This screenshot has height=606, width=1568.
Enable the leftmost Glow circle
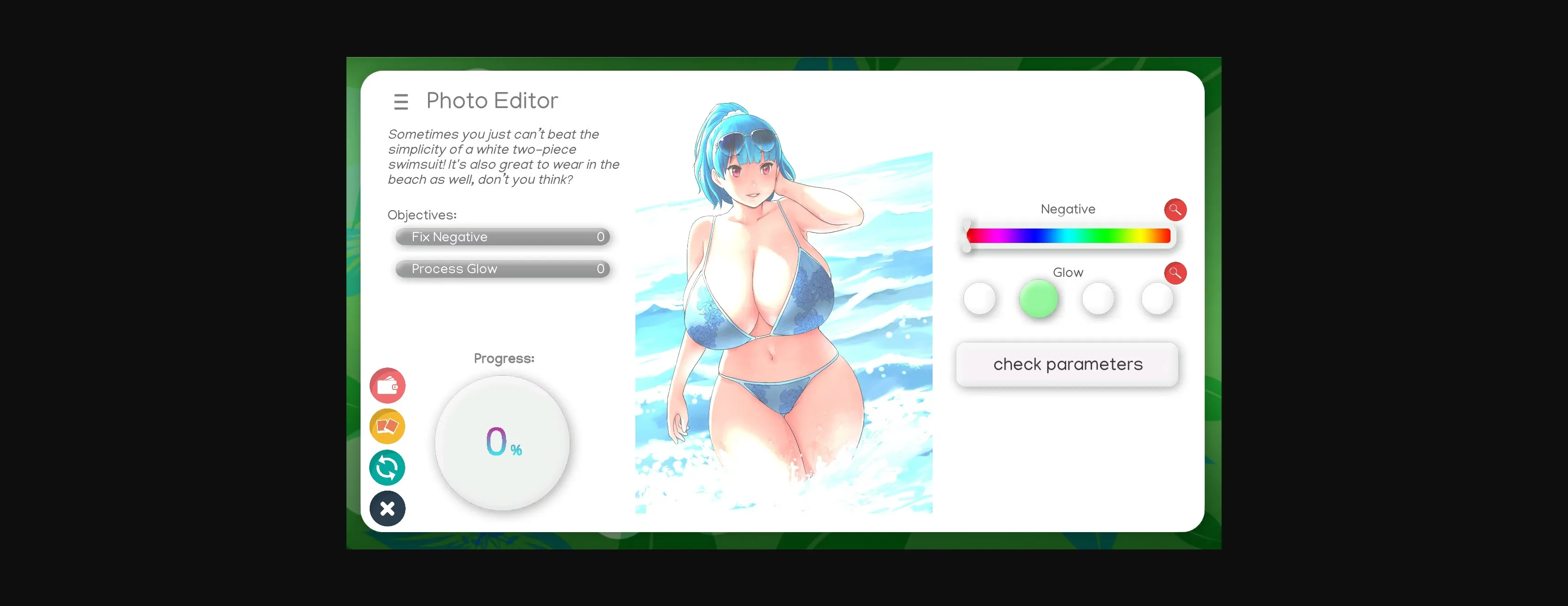click(980, 298)
